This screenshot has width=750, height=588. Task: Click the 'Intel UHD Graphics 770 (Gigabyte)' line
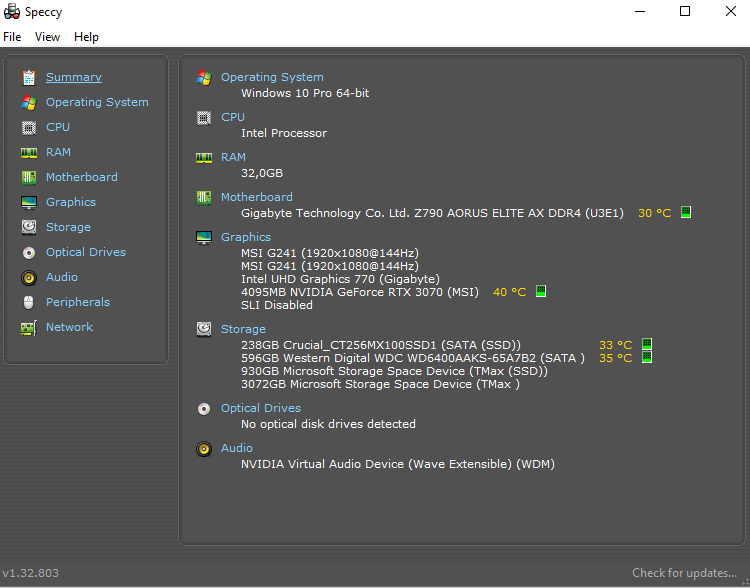341,279
